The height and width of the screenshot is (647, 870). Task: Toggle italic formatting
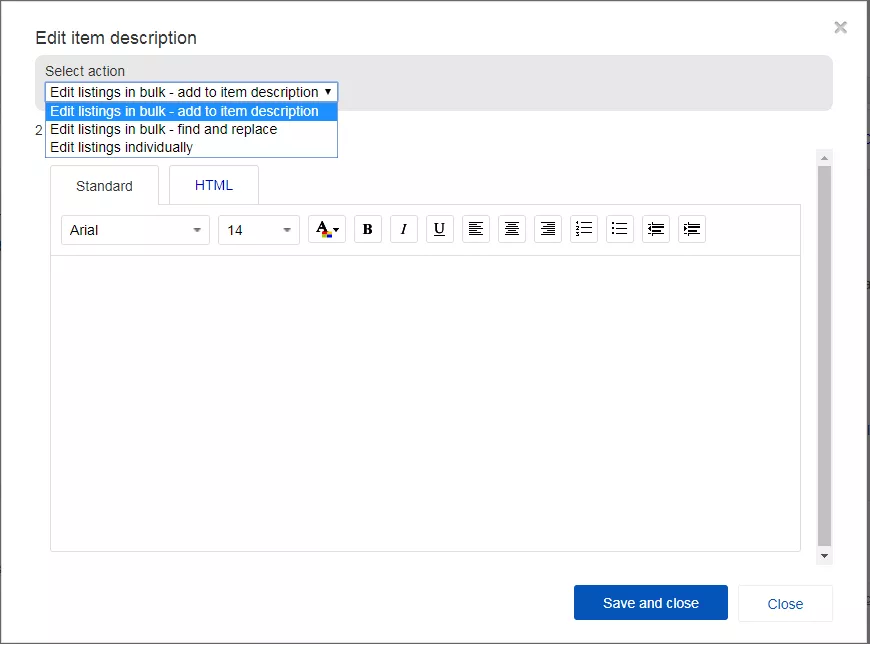click(x=403, y=229)
